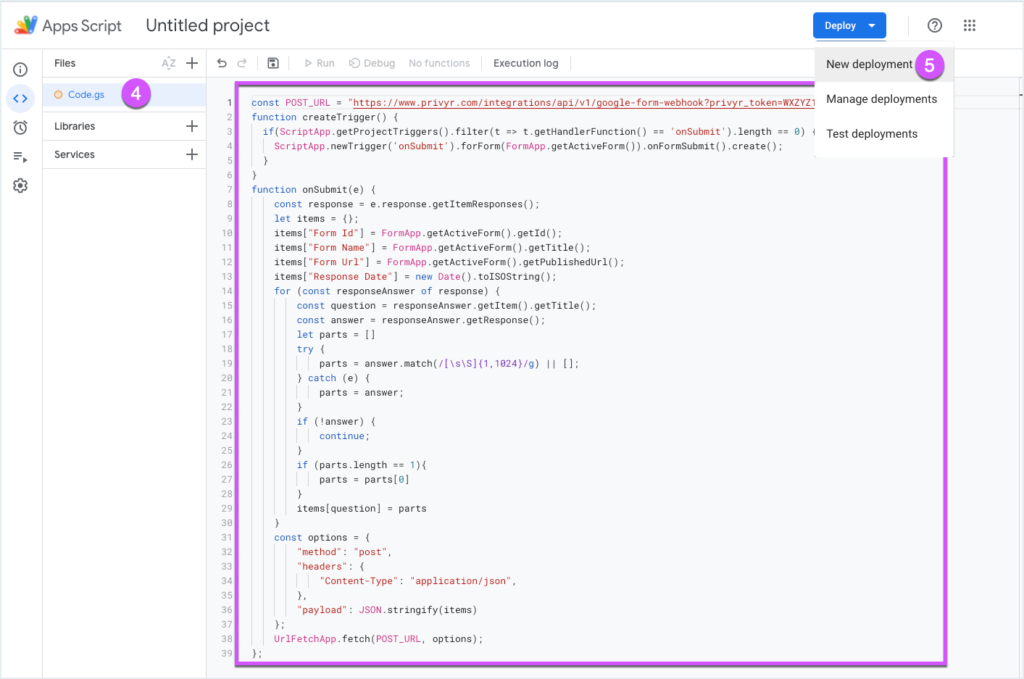The width and height of the screenshot is (1024, 679).
Task: Click the Apps Script logo
Action: click(x=26, y=25)
